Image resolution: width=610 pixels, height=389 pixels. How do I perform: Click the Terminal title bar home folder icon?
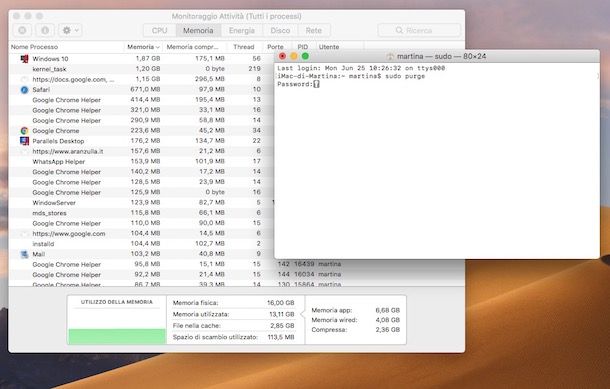[390, 56]
